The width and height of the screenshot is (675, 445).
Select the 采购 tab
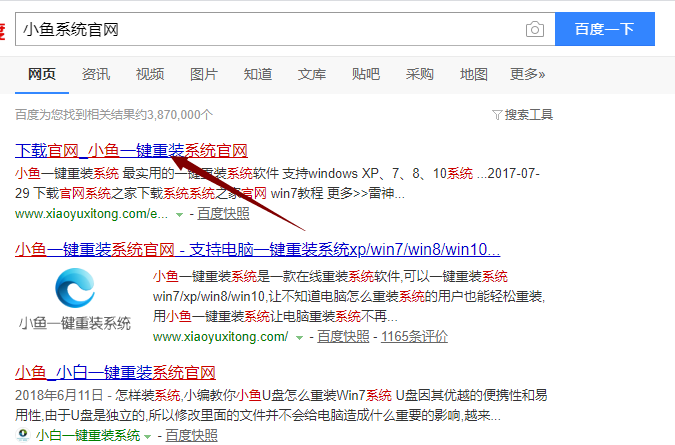(x=420, y=74)
